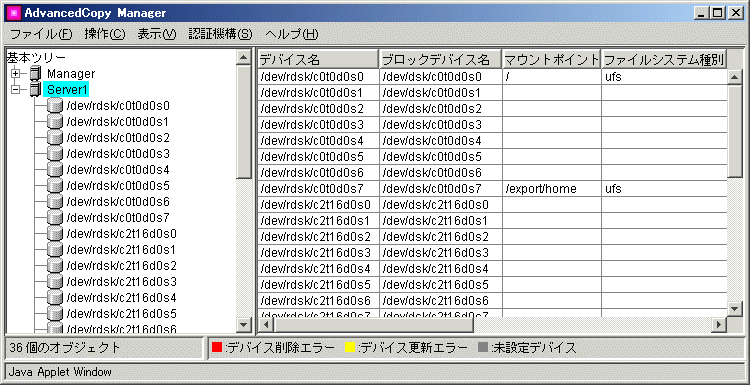Click table cell /dev/dsk/c2t16d0s6
The image size is (751, 385).
(x=440, y=301)
